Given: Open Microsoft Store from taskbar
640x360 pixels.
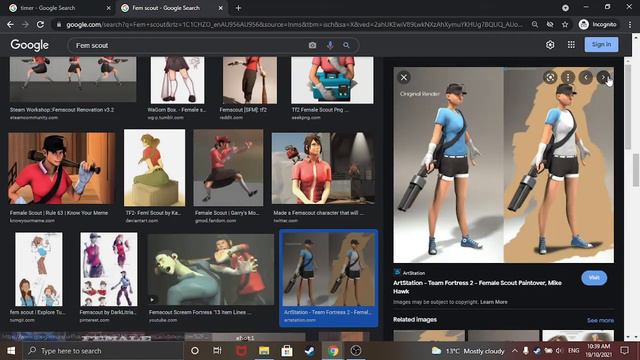Looking at the screenshot, I should coord(287,351).
